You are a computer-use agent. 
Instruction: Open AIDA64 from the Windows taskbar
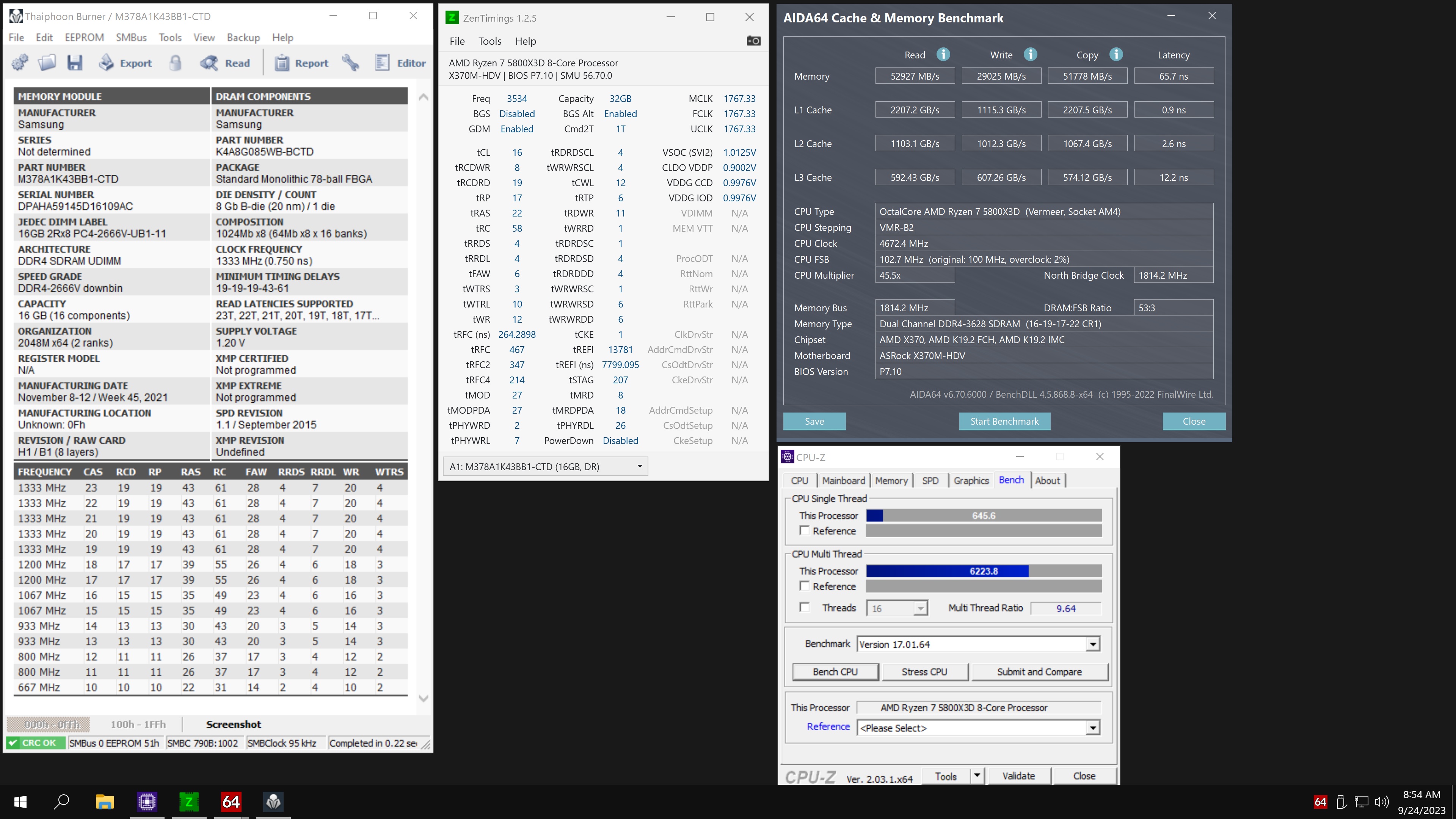click(x=231, y=802)
